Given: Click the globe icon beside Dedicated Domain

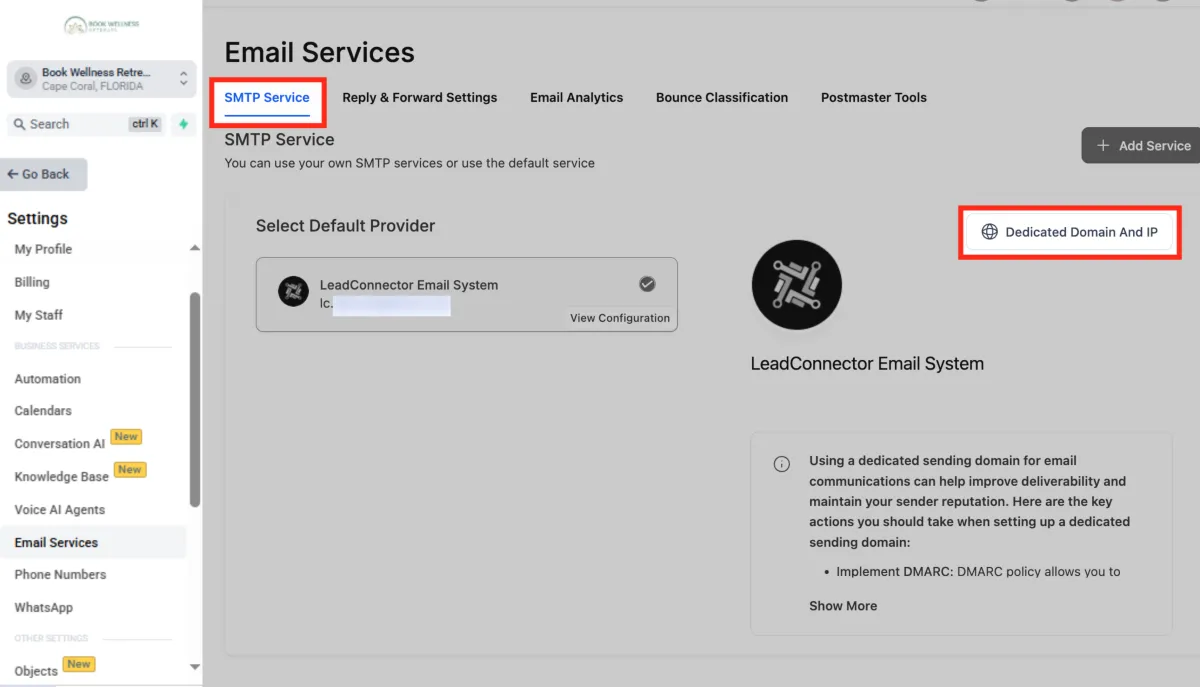Looking at the screenshot, I should click(x=989, y=232).
